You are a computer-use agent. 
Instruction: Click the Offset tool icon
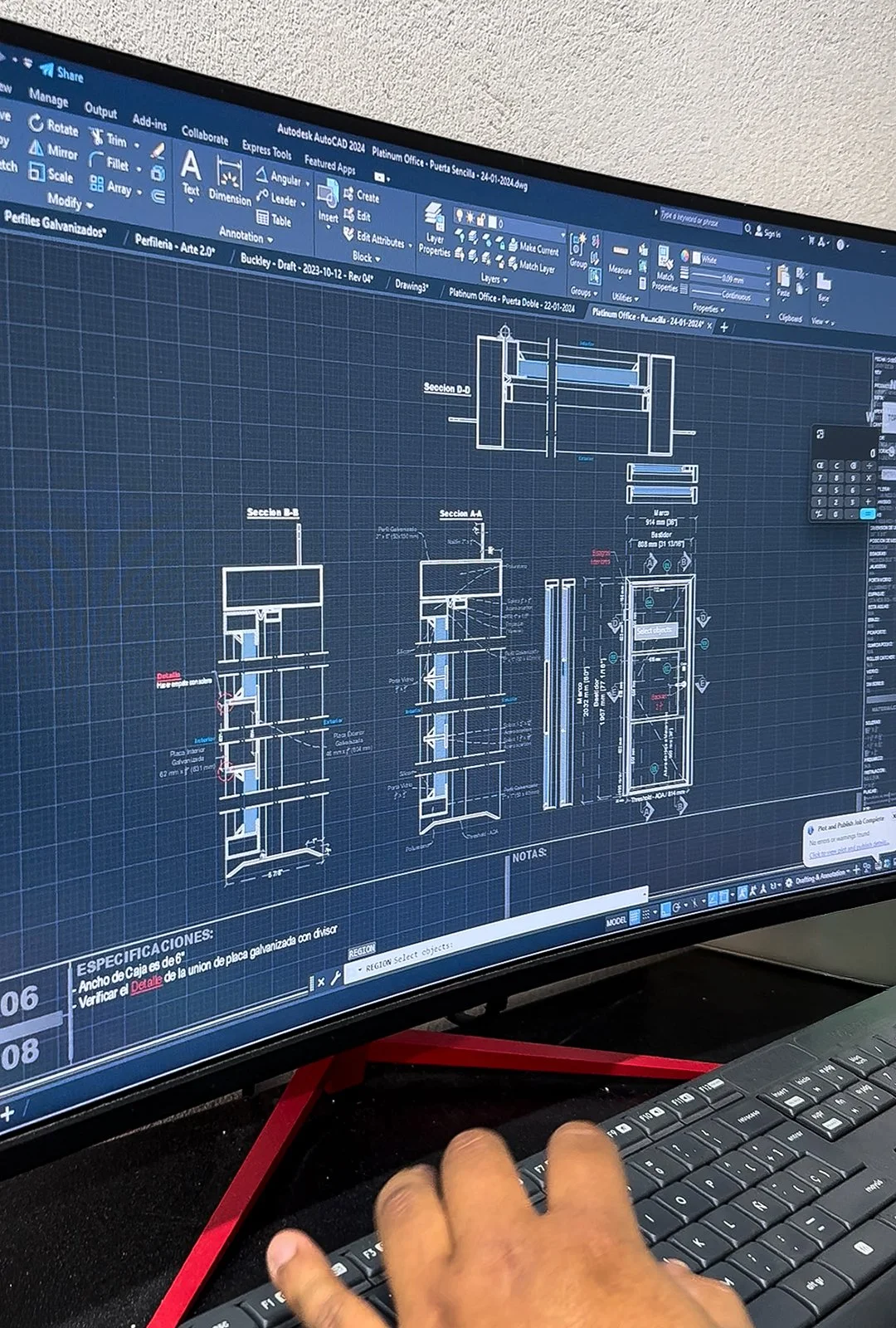(x=158, y=198)
